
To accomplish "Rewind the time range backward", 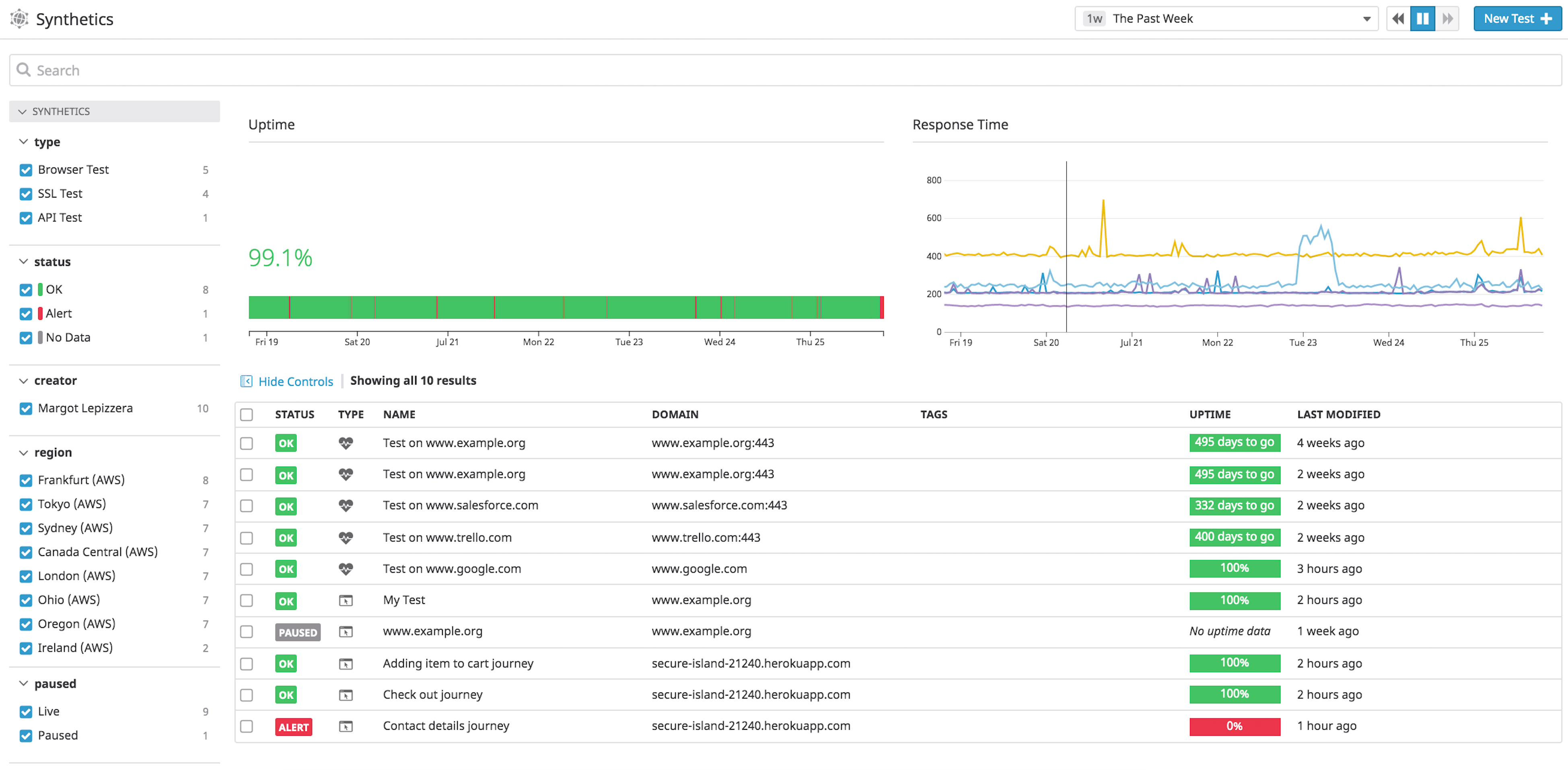I will pyautogui.click(x=1398, y=19).
